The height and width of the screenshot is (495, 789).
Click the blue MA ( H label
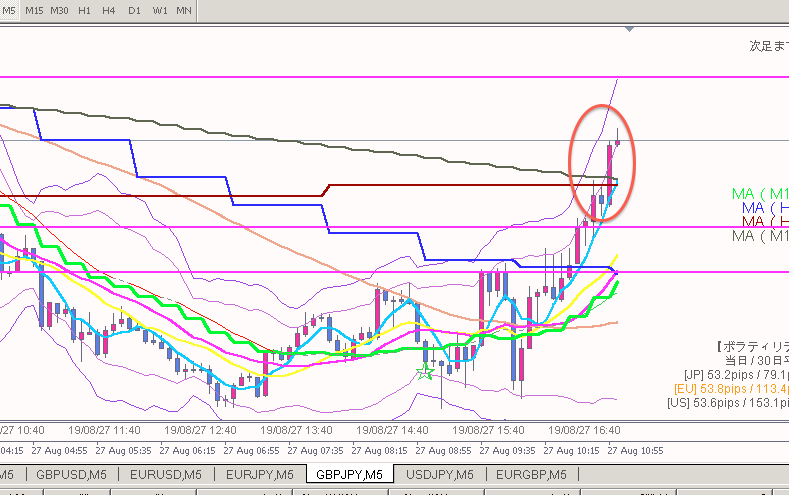[765, 207]
